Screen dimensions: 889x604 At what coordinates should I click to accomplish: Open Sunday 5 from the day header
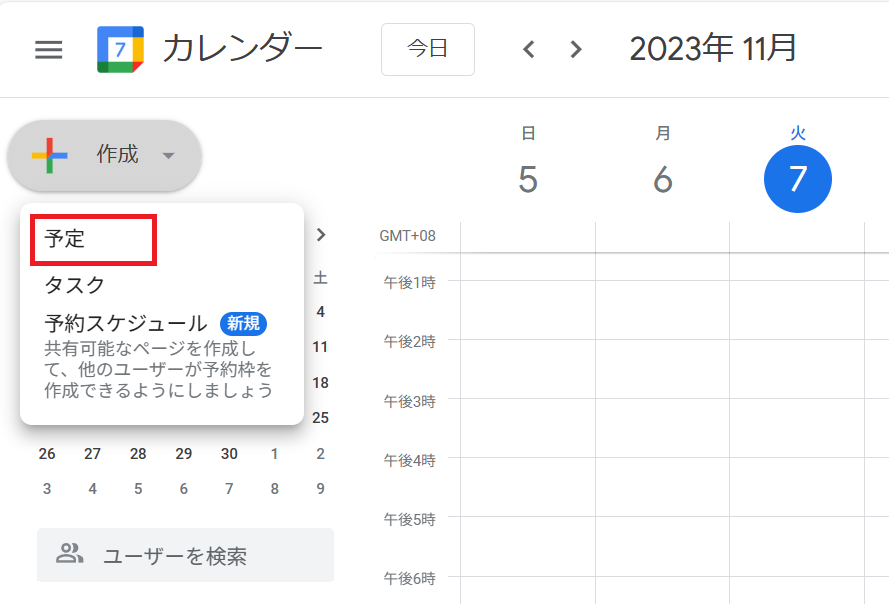528,180
